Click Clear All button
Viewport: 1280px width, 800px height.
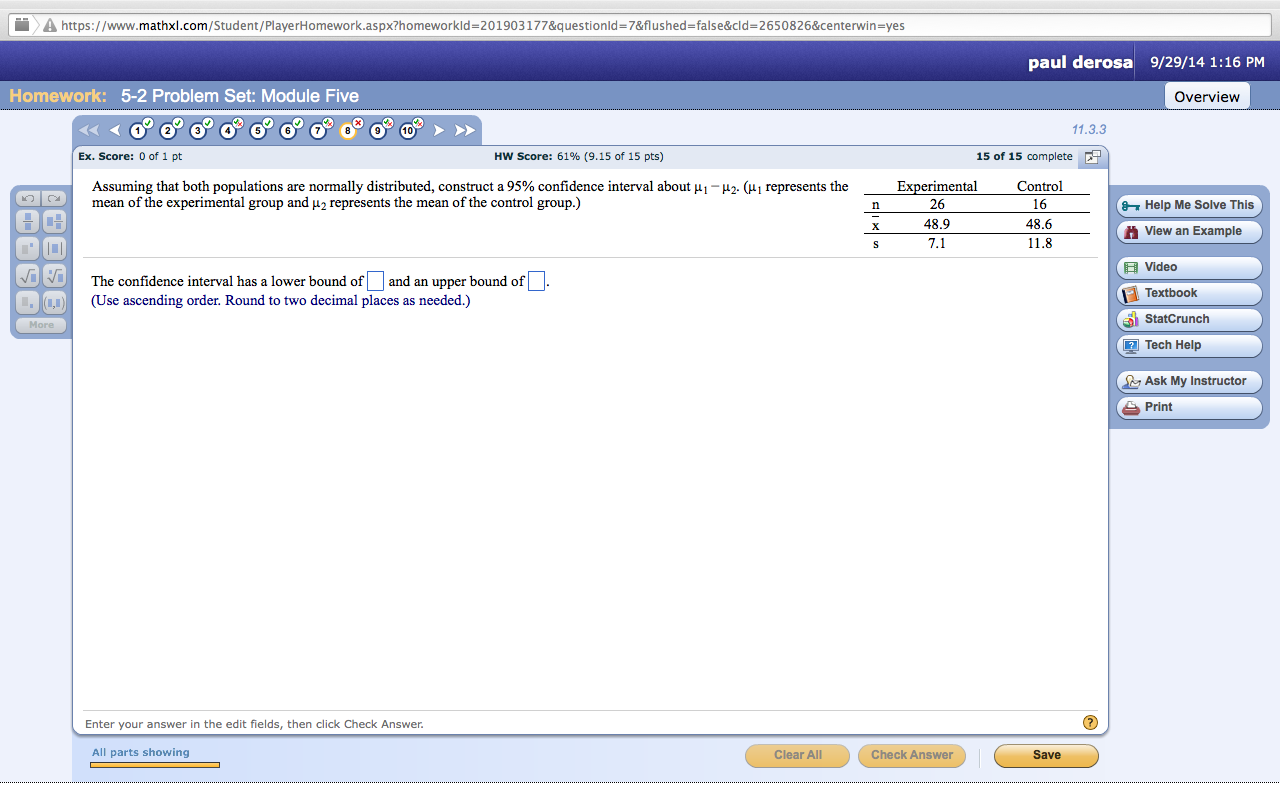click(x=797, y=755)
